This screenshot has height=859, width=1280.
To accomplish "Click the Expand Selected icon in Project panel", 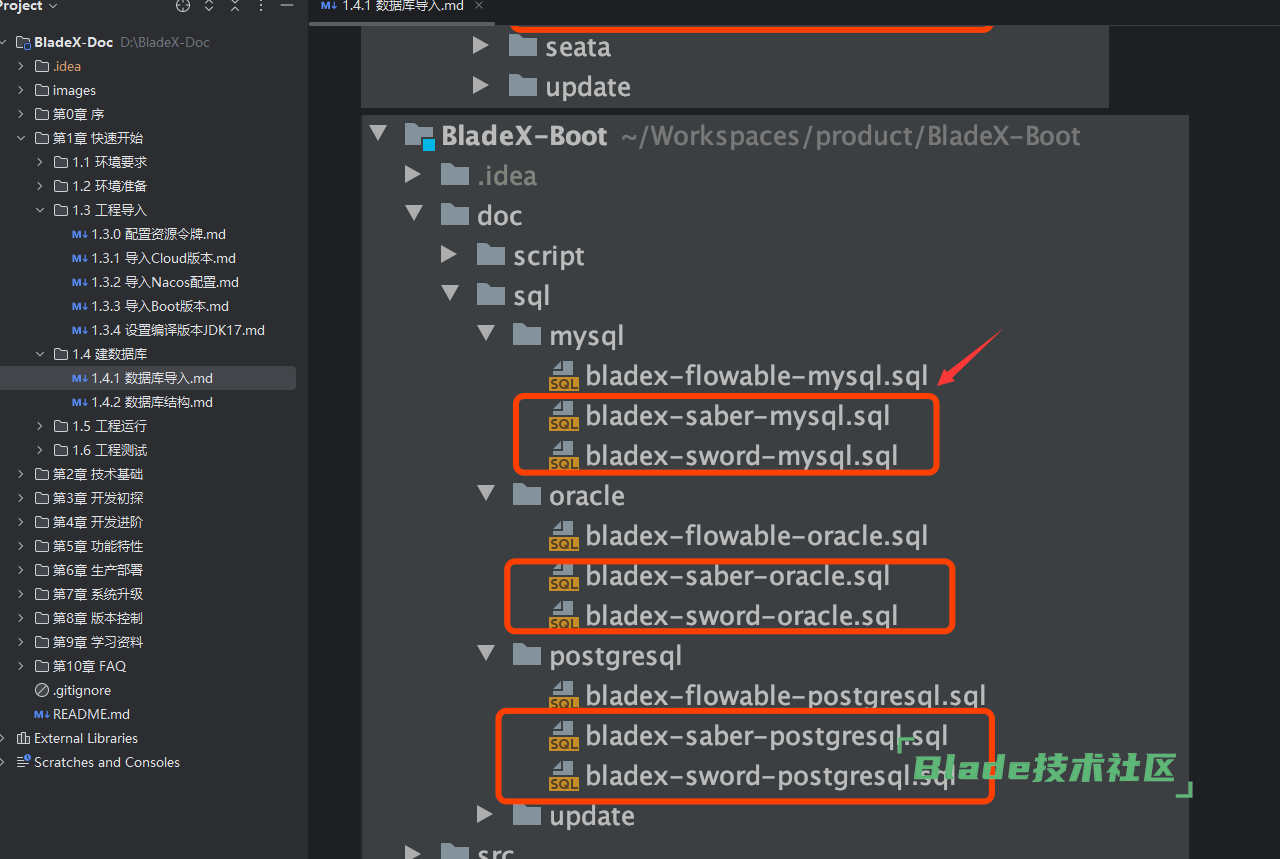I will (209, 6).
